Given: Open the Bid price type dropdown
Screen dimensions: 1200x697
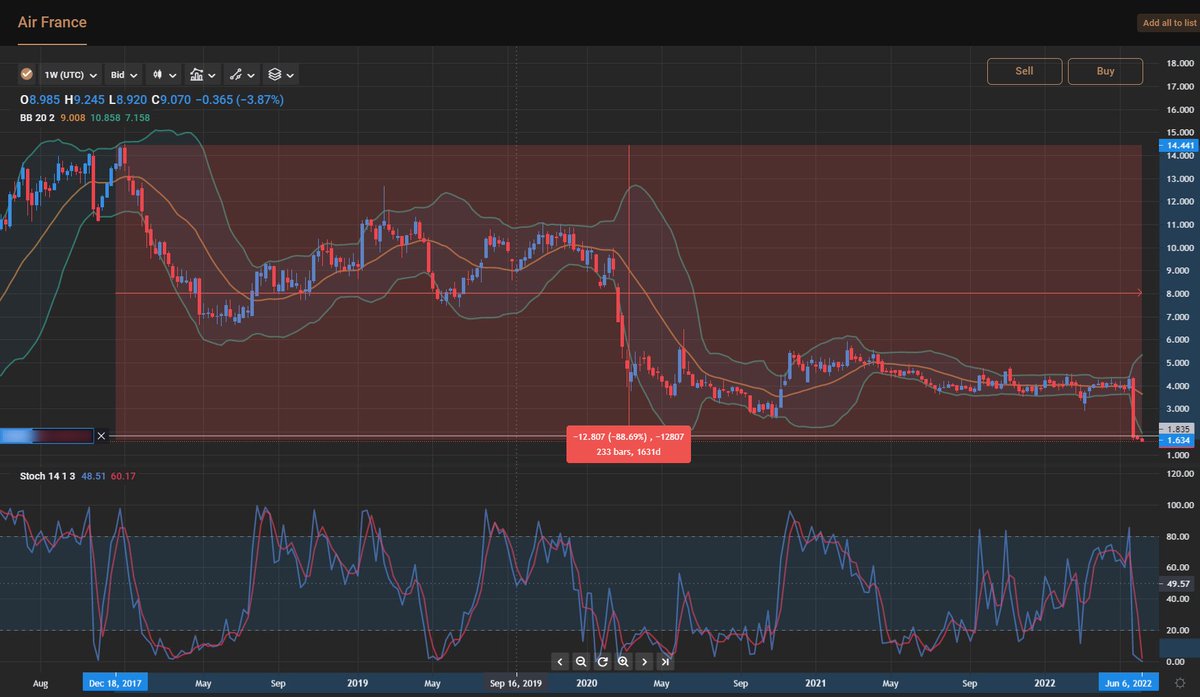Looking at the screenshot, I should coord(124,74).
